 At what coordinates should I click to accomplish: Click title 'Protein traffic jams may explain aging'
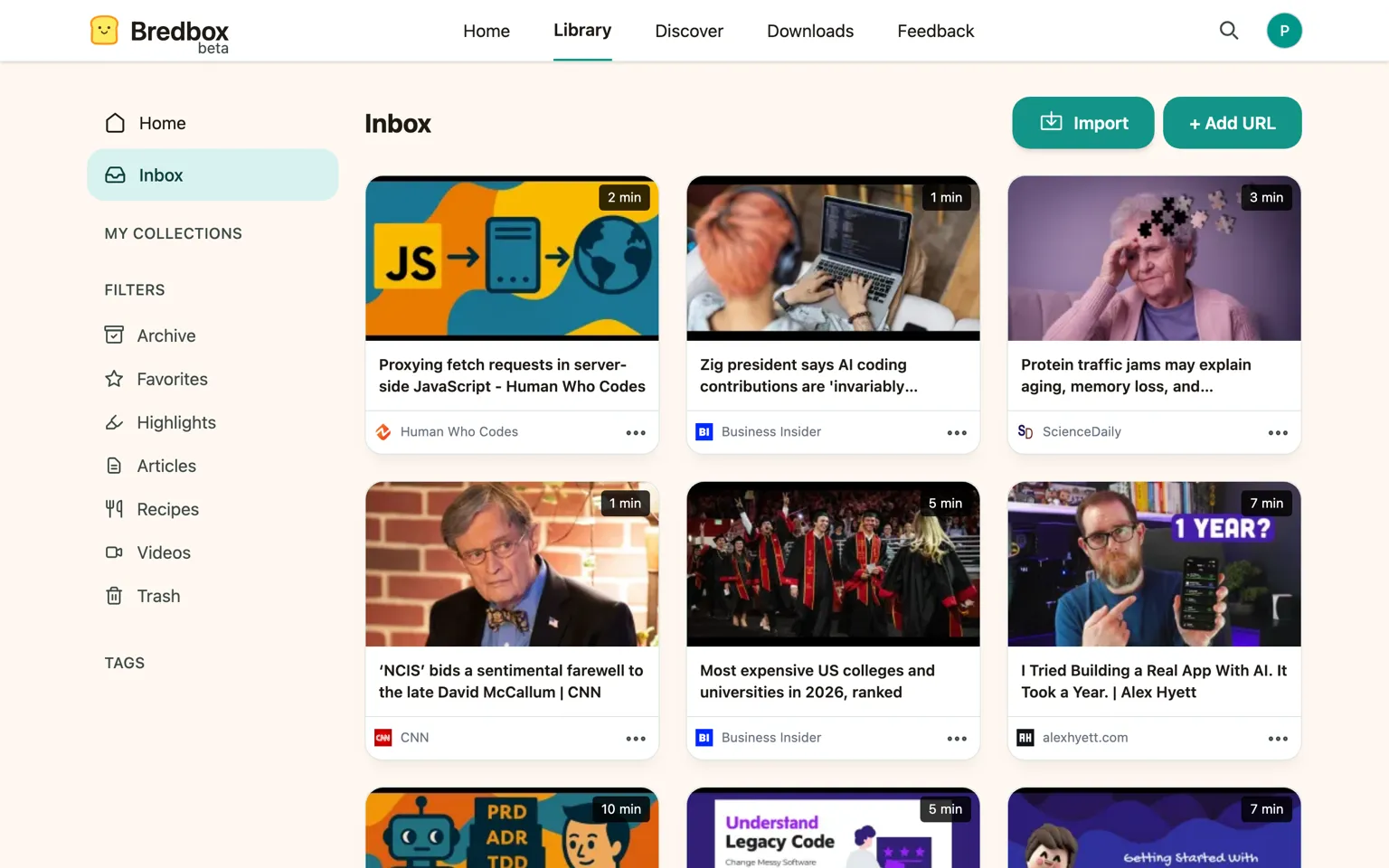tap(1136, 375)
